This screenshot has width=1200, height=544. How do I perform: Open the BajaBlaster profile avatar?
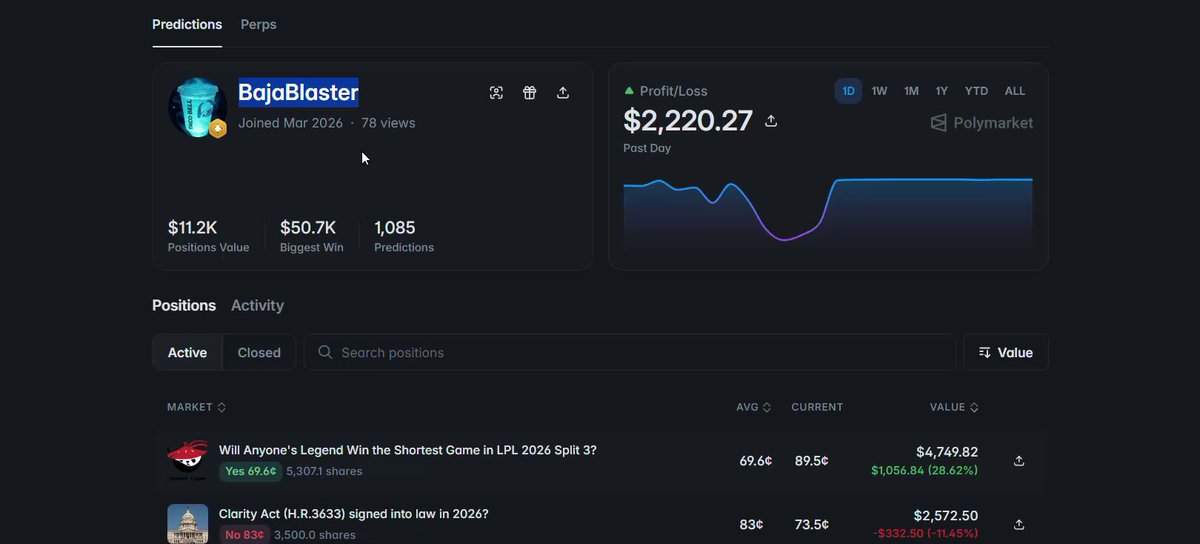(197, 107)
